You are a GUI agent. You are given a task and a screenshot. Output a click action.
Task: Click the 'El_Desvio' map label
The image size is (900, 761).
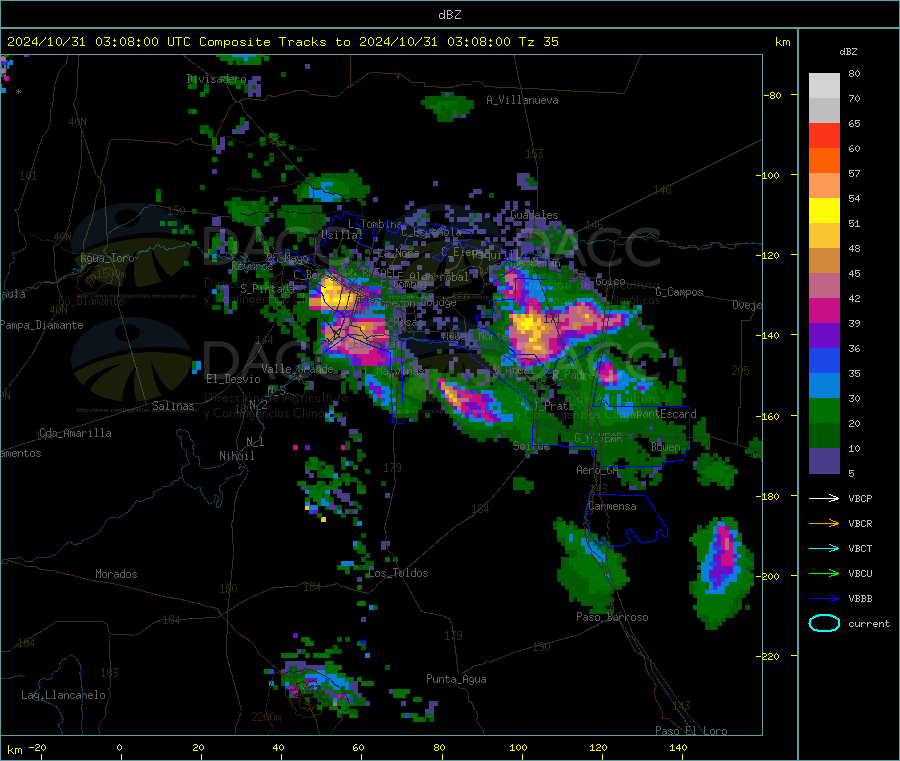233,379
